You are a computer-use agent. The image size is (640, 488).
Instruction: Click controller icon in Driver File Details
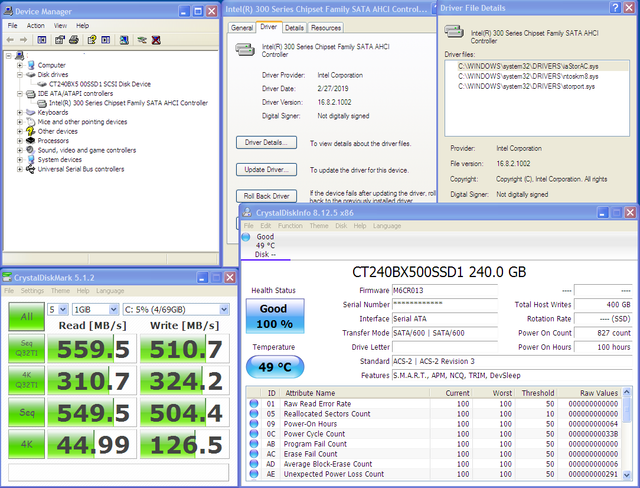pos(454,31)
